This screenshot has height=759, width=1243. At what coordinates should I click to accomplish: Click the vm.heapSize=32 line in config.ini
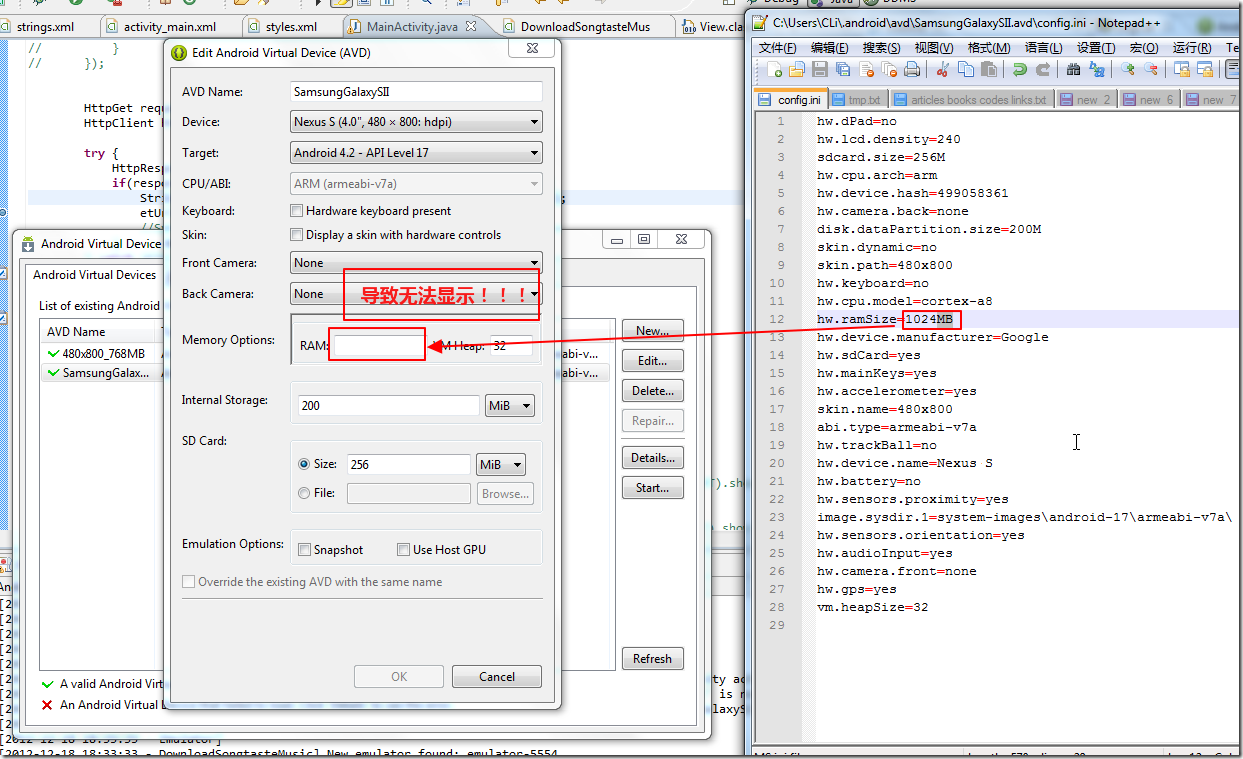[872, 608]
